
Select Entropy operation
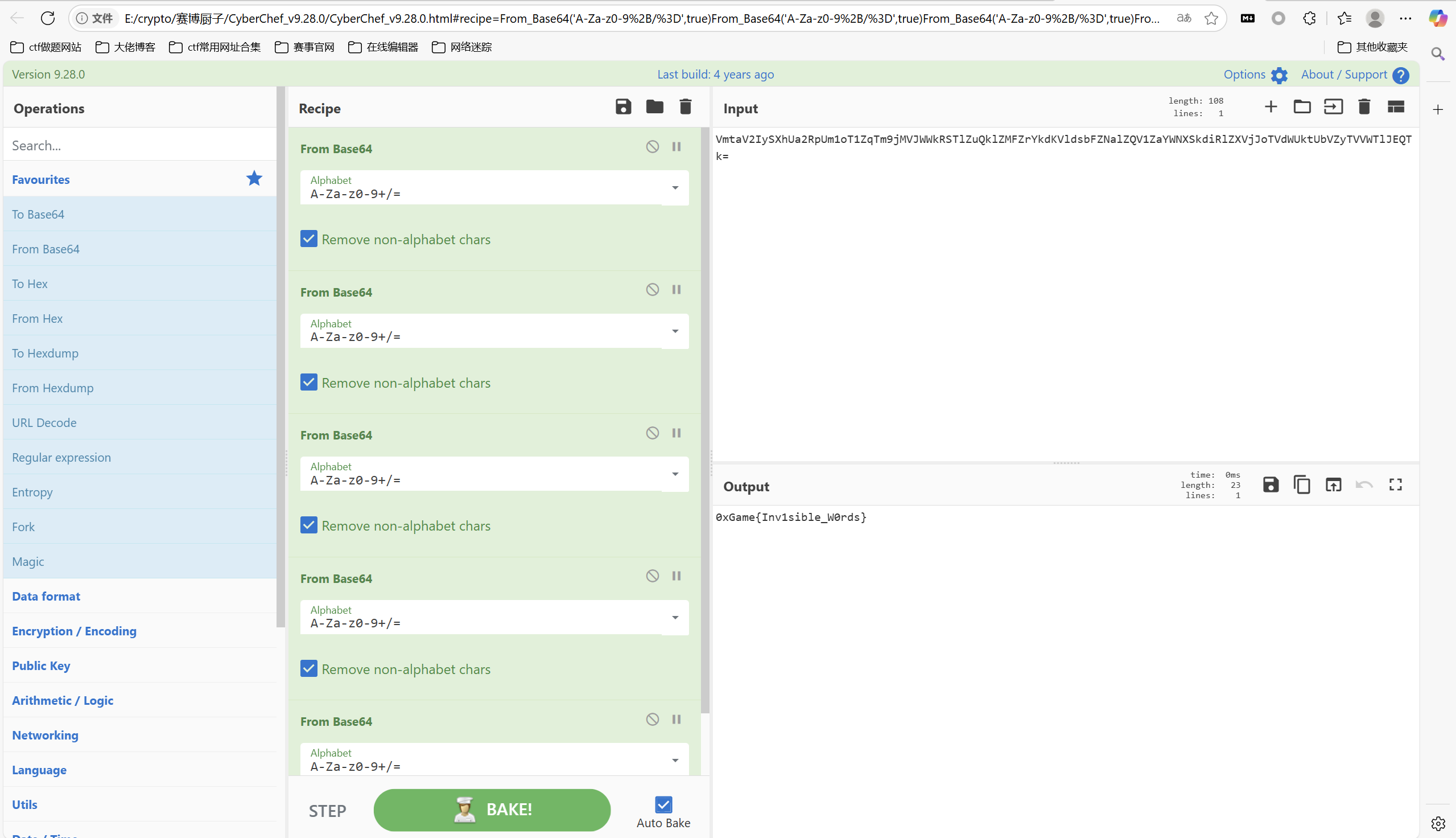click(x=139, y=492)
